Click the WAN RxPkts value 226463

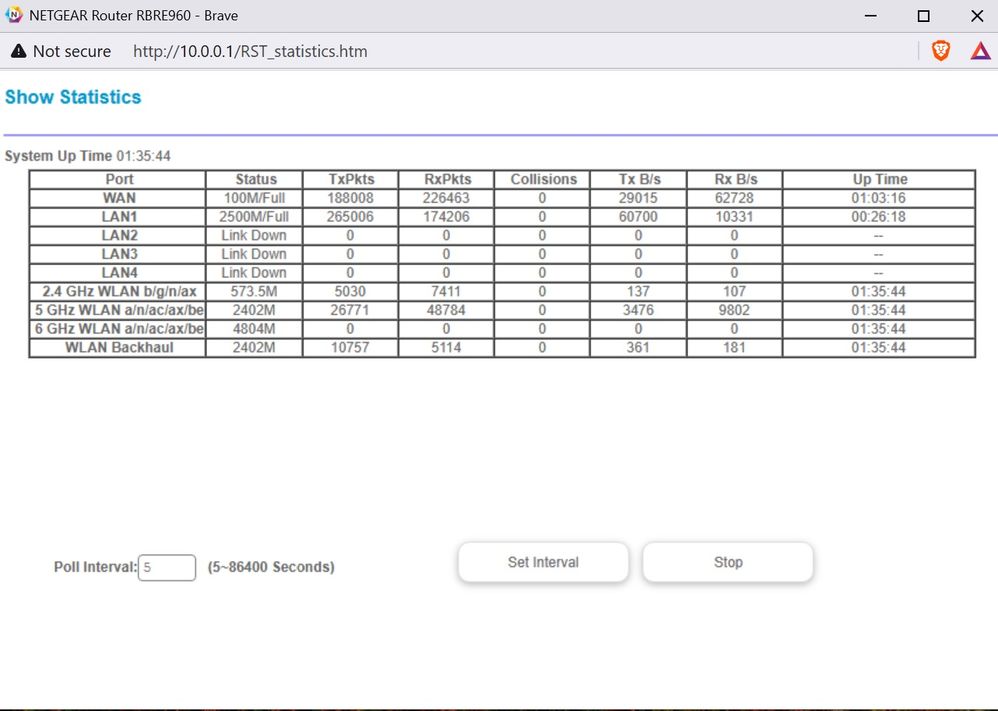(x=446, y=198)
